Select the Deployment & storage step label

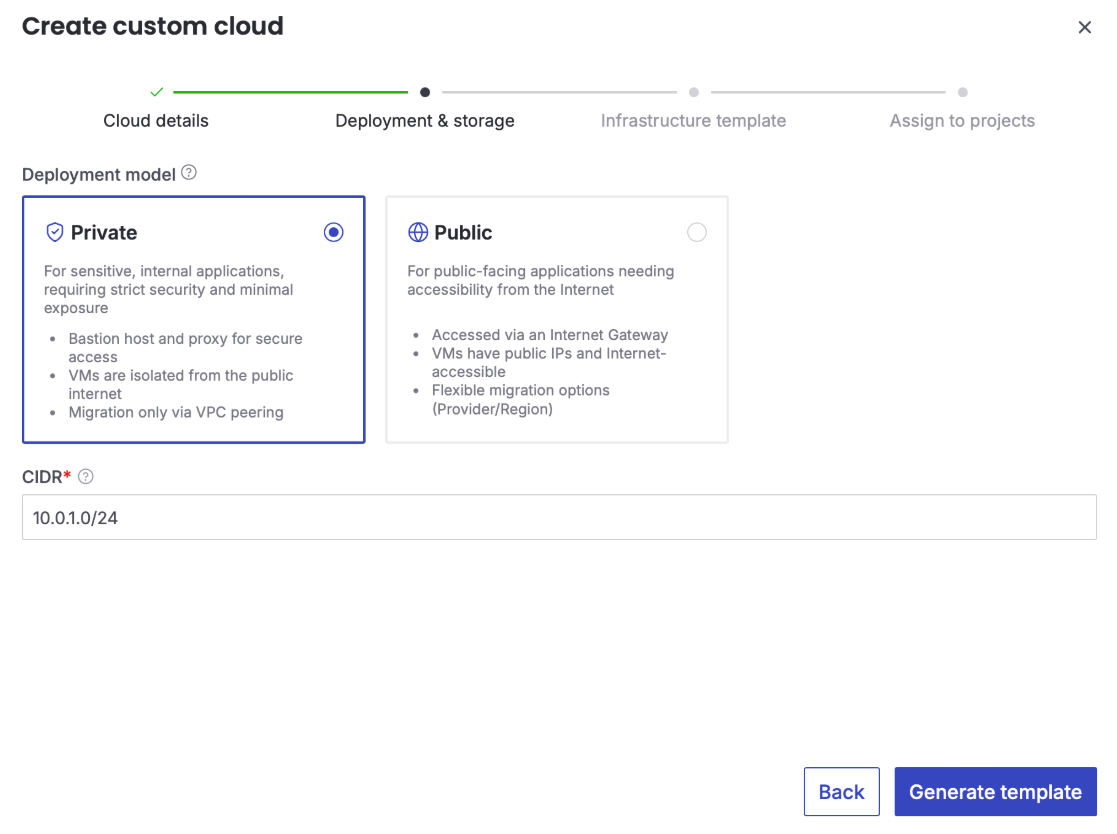click(x=424, y=120)
